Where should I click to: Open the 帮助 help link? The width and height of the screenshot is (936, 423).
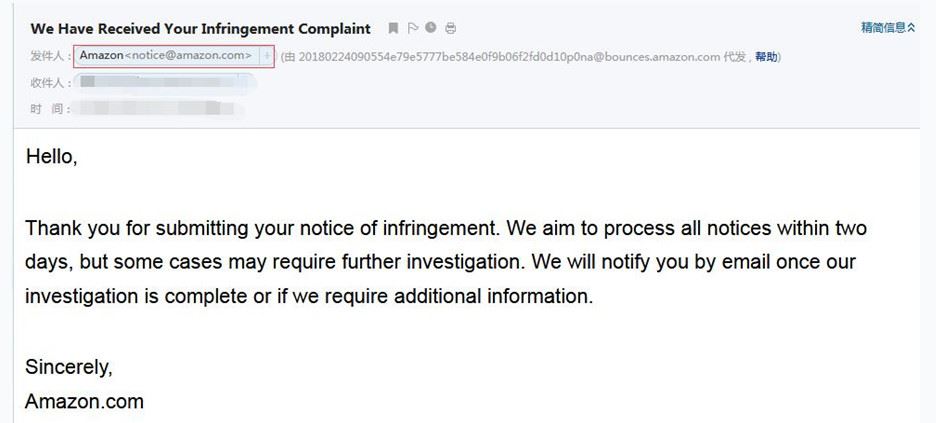766,57
